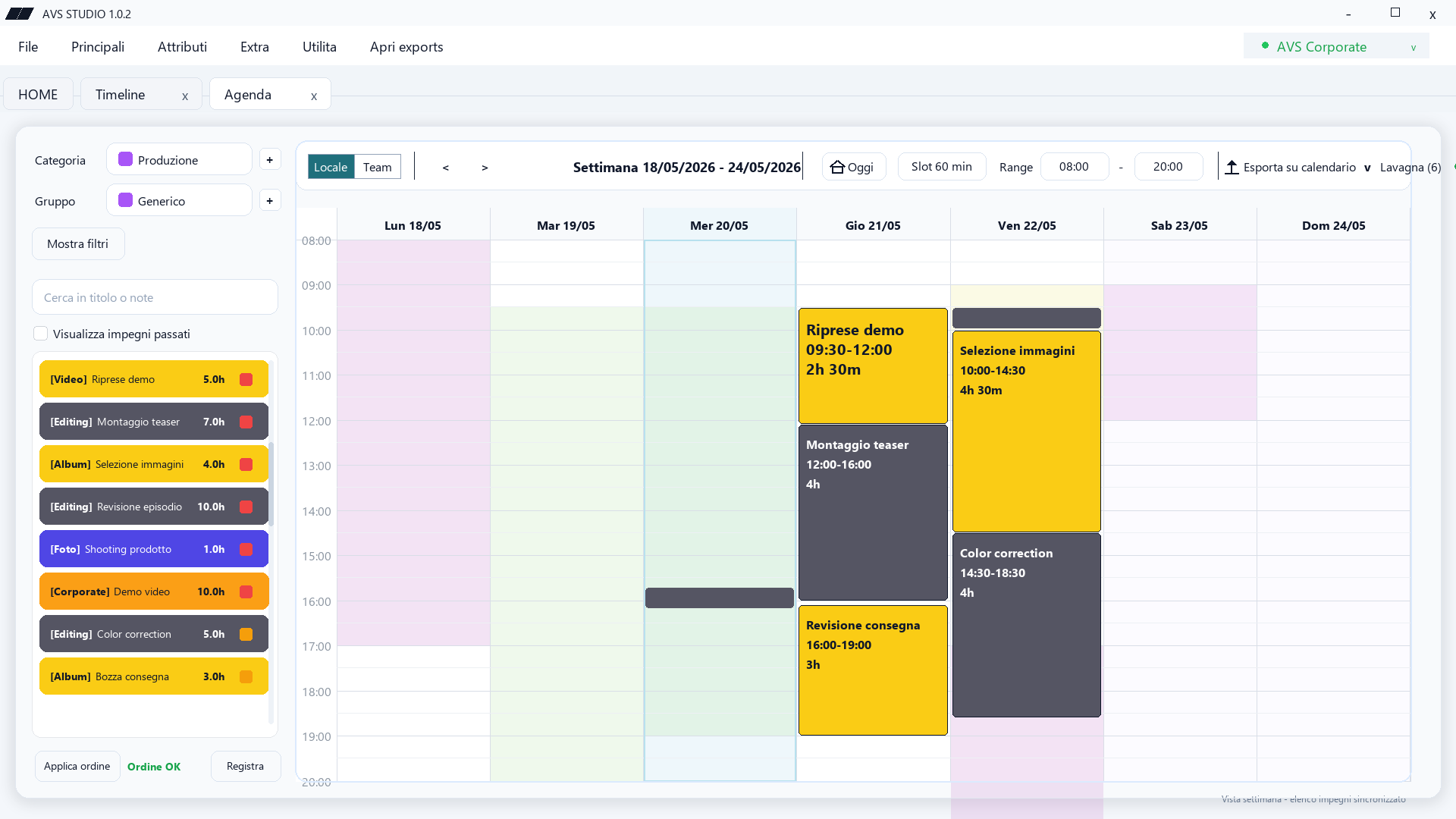Go to next week arrow

485,168
